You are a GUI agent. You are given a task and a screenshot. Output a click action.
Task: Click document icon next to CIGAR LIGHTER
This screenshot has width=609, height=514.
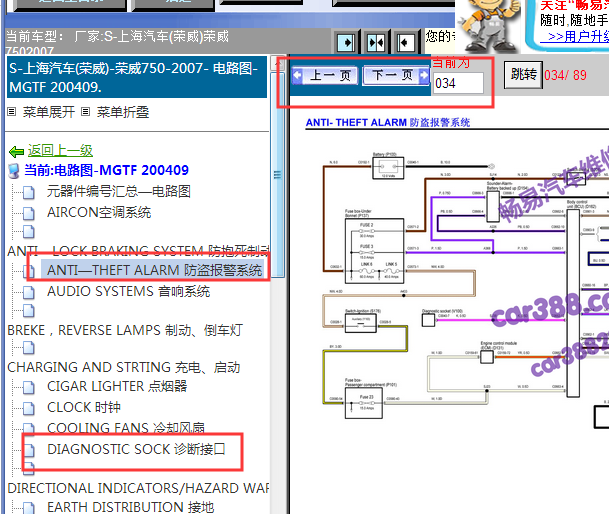[28, 387]
